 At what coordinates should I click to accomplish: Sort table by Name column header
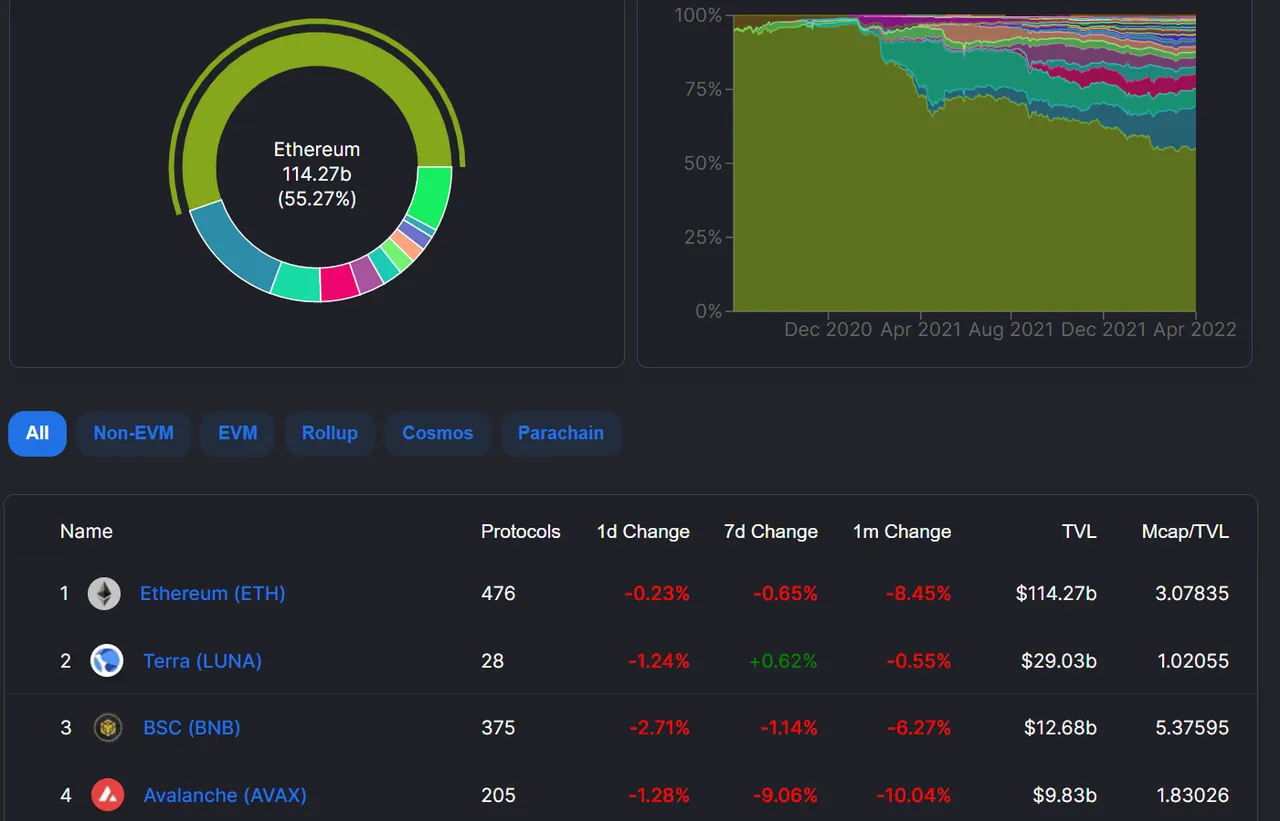pyautogui.click(x=86, y=531)
